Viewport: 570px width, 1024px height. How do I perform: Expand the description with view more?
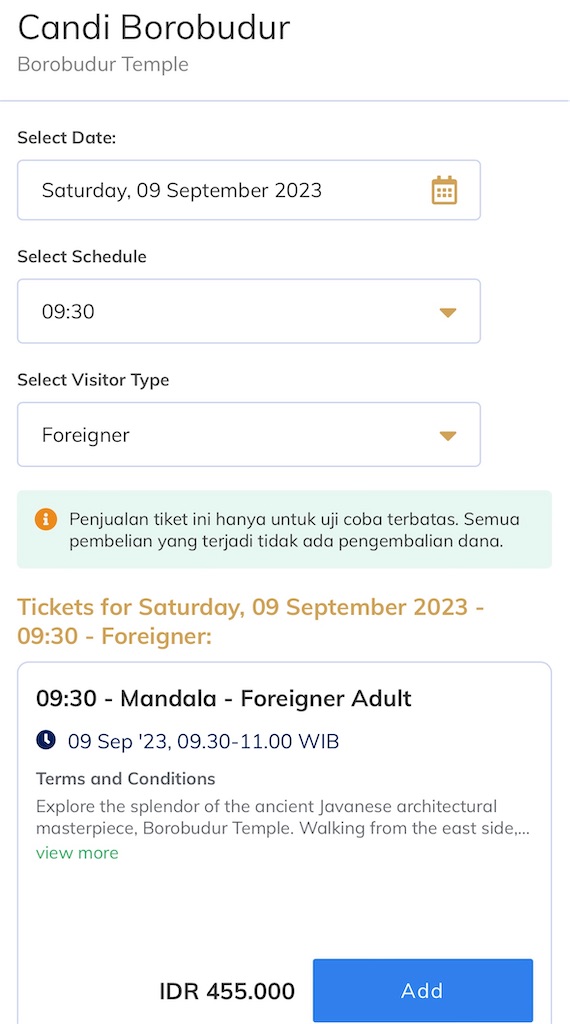coord(77,853)
